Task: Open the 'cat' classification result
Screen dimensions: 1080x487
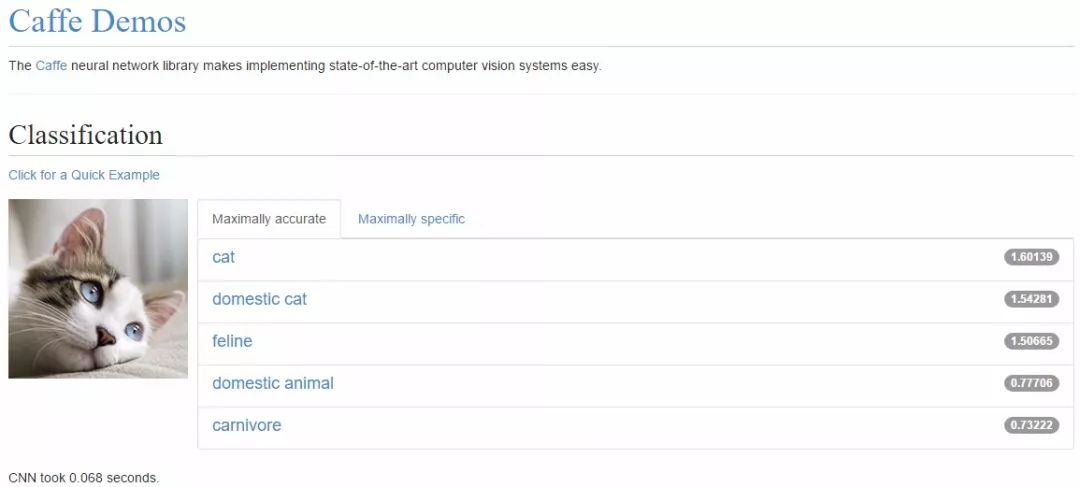Action: click(x=223, y=257)
